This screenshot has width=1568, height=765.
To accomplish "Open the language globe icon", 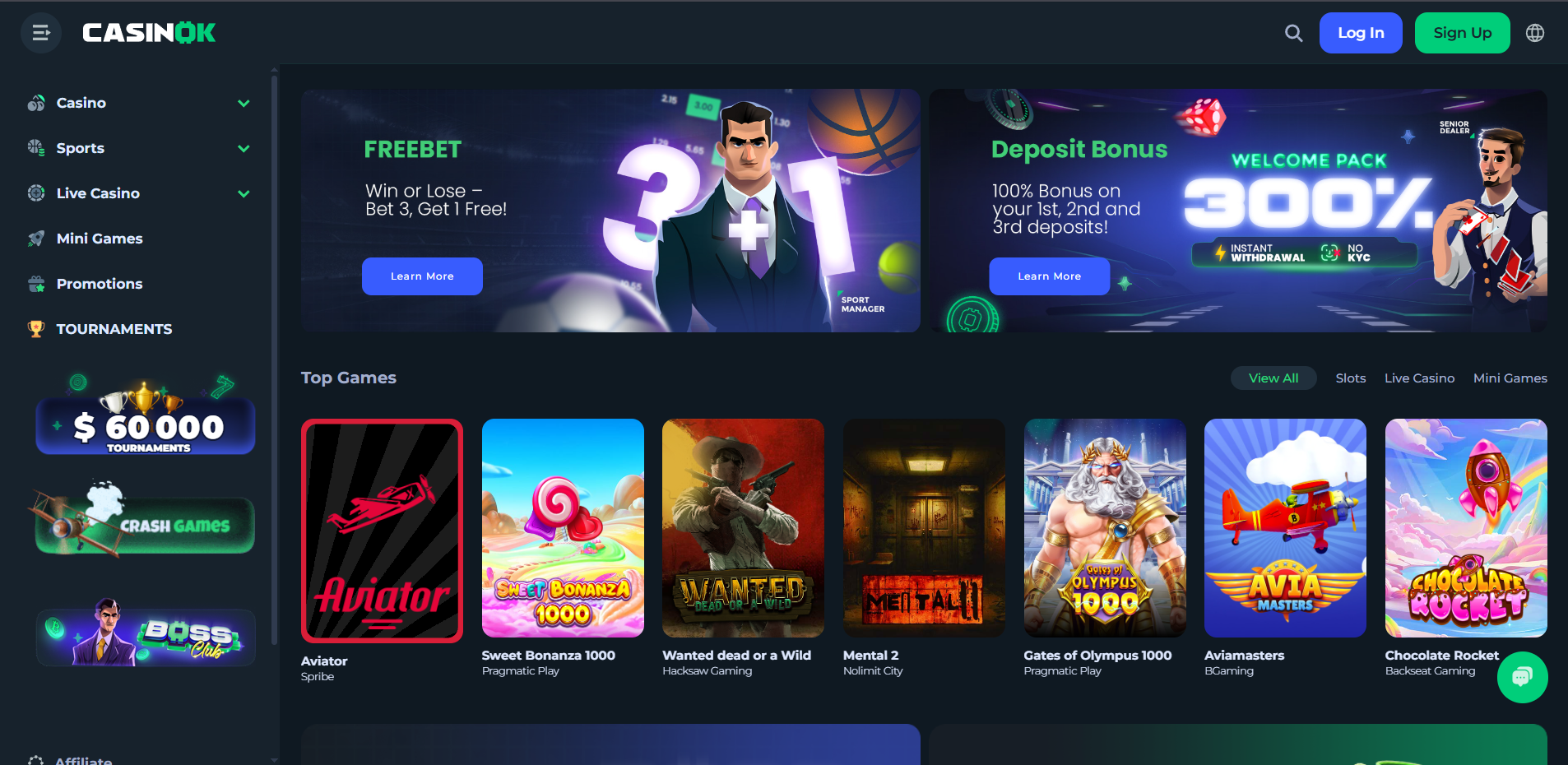I will pyautogui.click(x=1535, y=33).
